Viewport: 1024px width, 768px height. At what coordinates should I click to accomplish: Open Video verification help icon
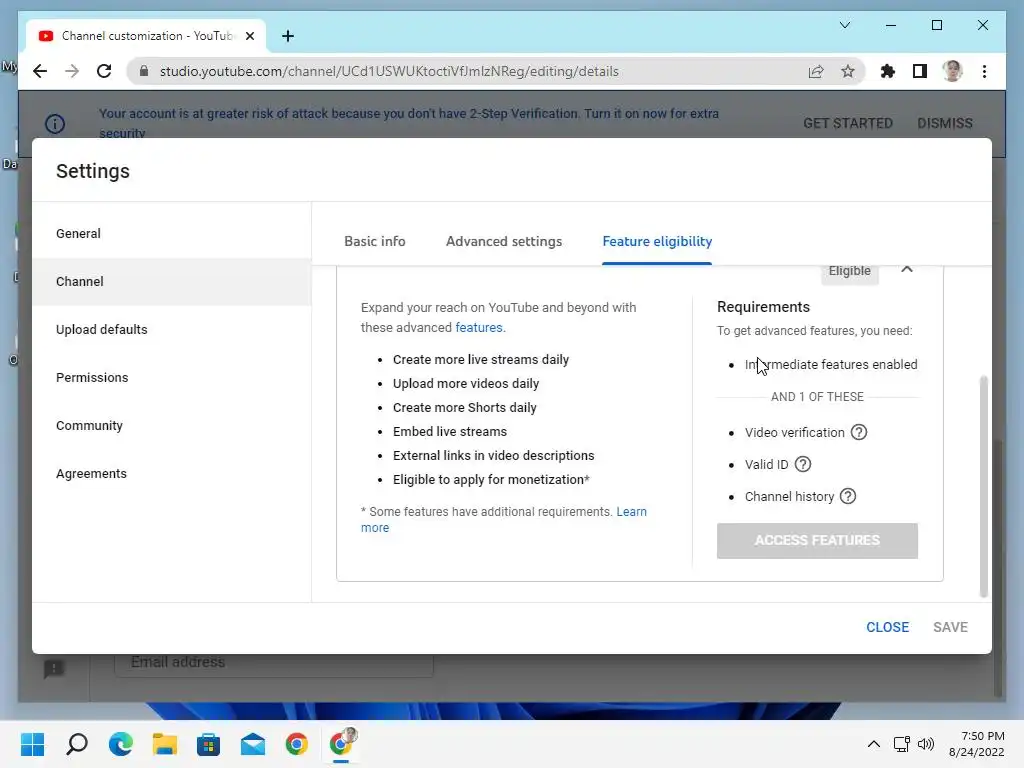click(x=859, y=432)
